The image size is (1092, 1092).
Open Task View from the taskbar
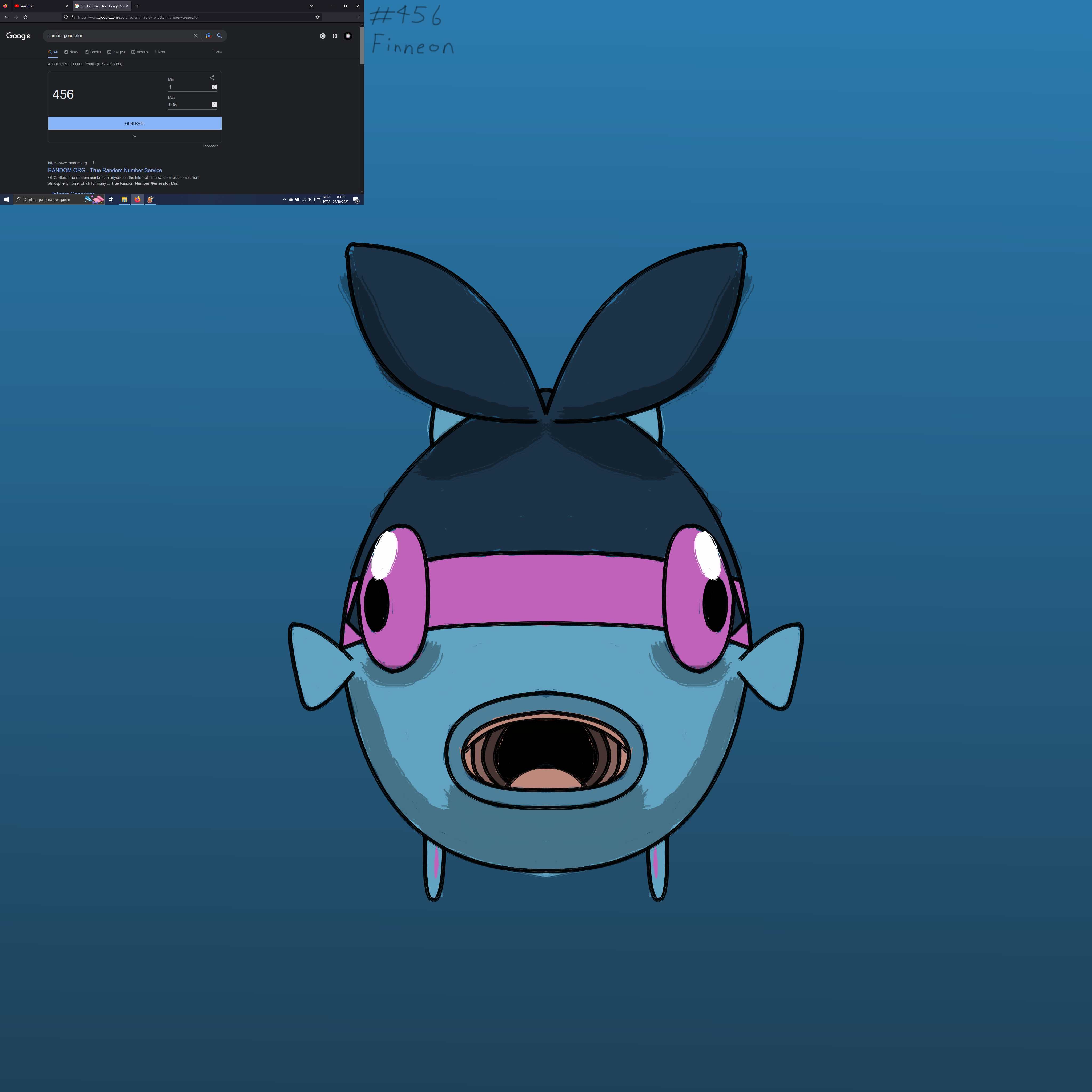click(111, 199)
